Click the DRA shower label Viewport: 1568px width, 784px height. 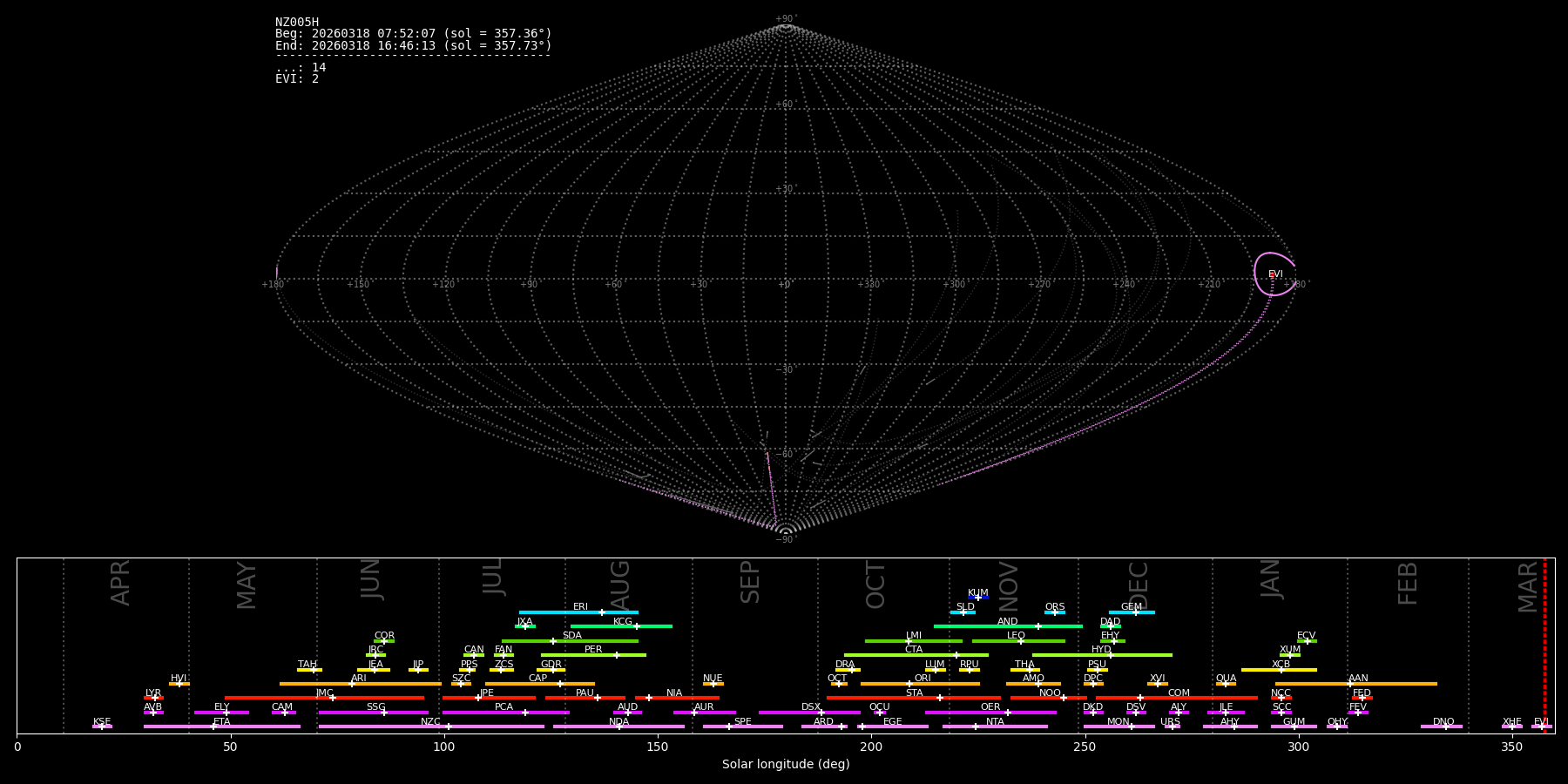(845, 665)
